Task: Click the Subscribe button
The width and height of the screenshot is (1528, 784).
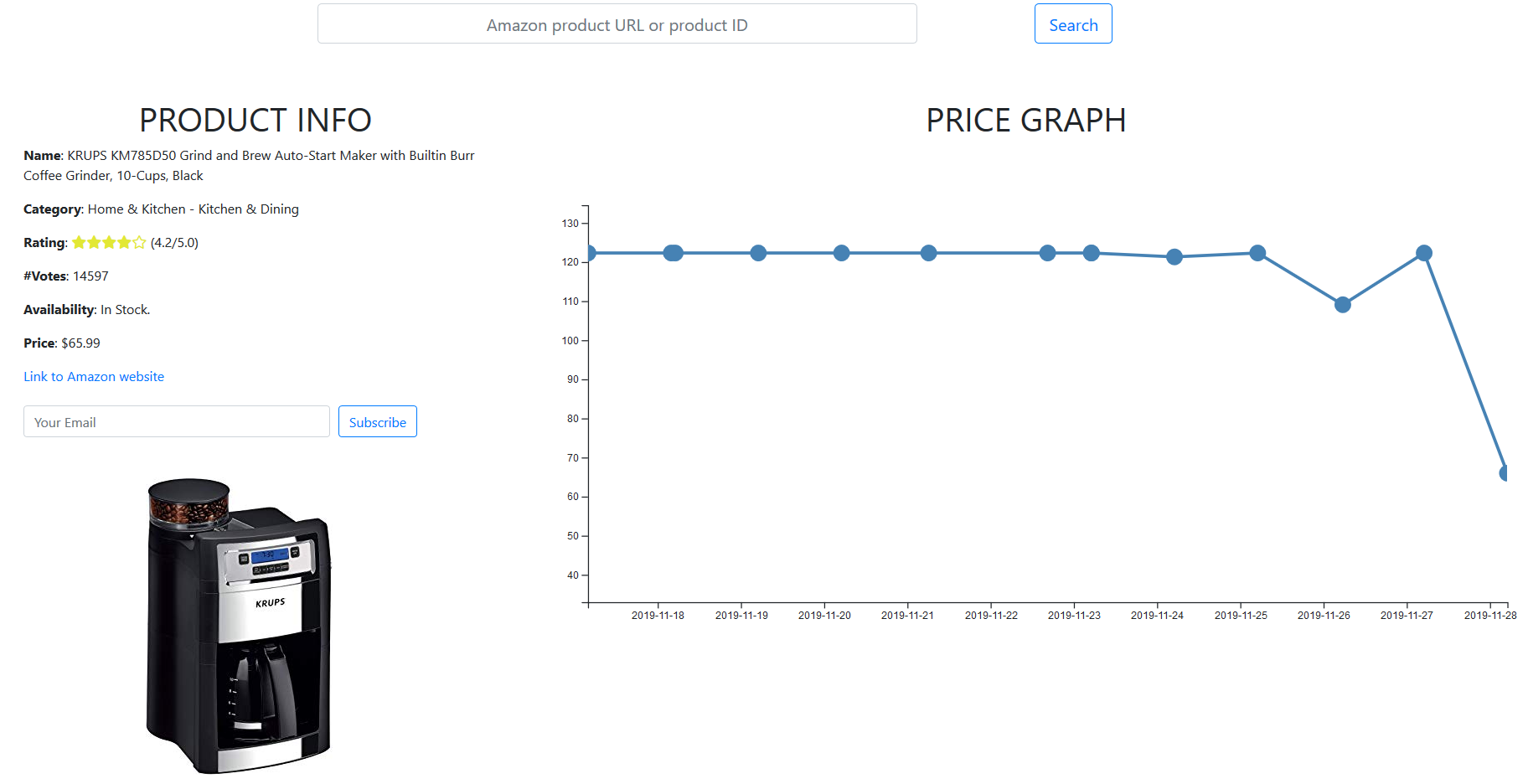Action: pyautogui.click(x=378, y=422)
